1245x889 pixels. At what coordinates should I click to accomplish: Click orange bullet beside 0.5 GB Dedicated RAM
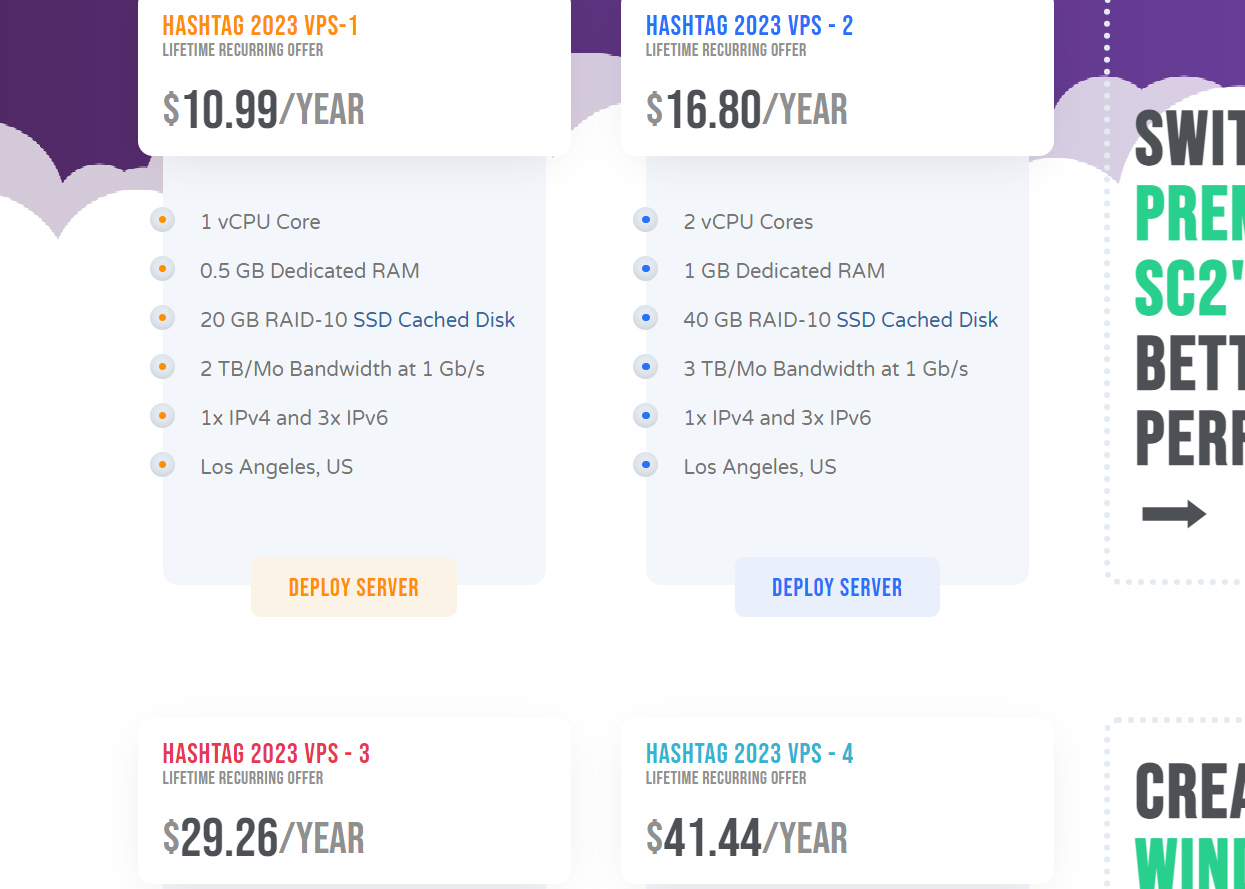pos(162,269)
